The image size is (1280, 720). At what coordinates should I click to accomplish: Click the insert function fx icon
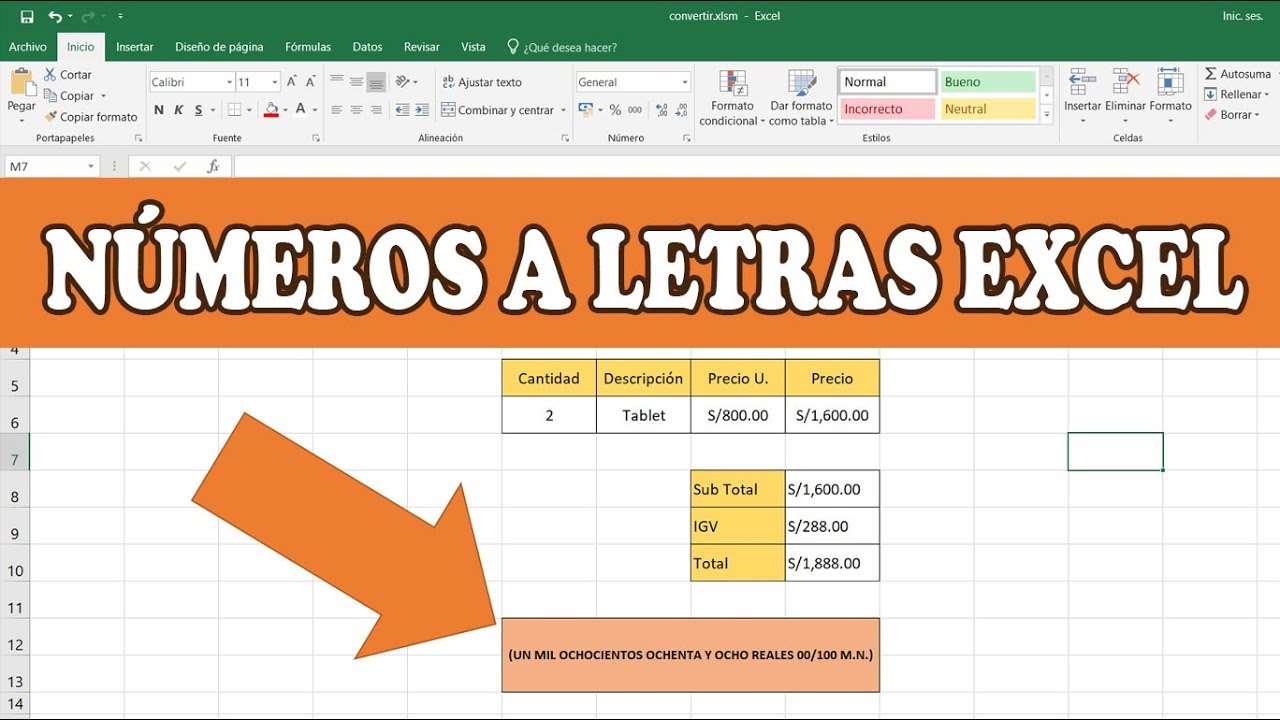[x=213, y=167]
